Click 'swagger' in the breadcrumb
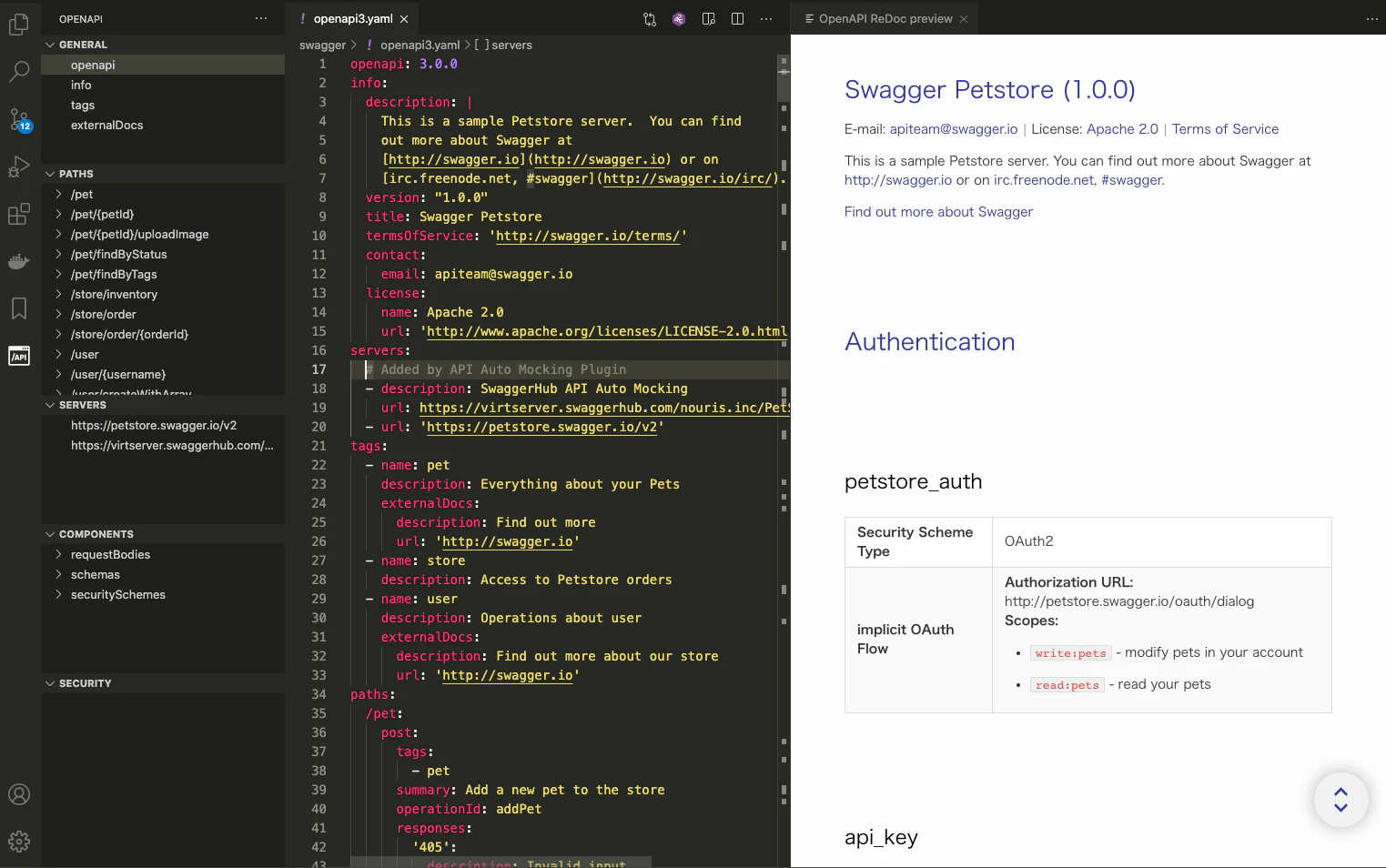1386x868 pixels. tap(322, 45)
